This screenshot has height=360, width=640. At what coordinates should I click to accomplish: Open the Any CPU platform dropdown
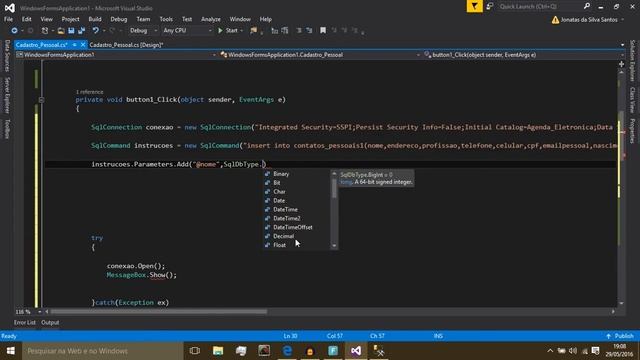click(x=187, y=31)
